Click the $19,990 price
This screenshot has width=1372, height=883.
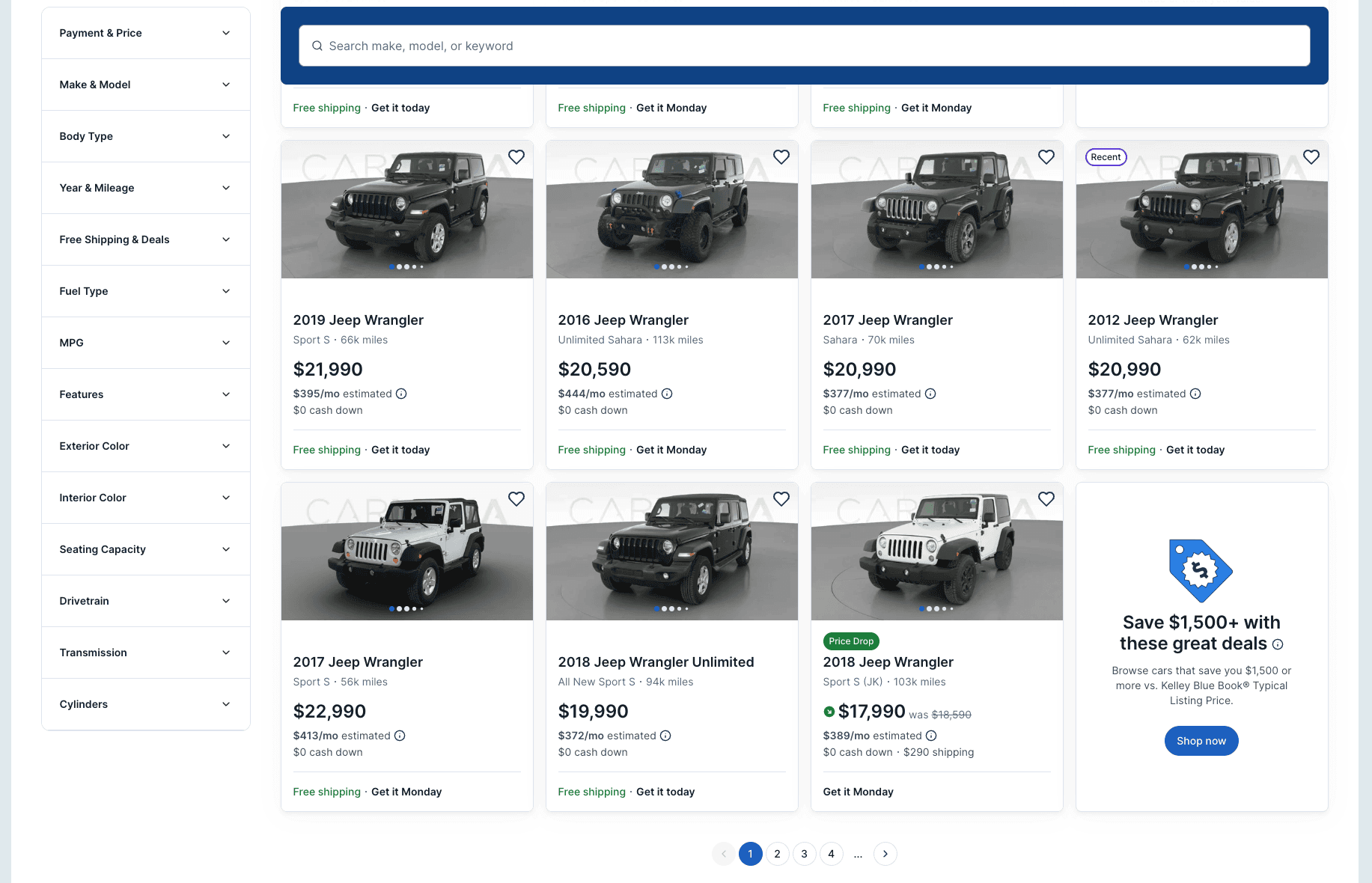coord(594,712)
